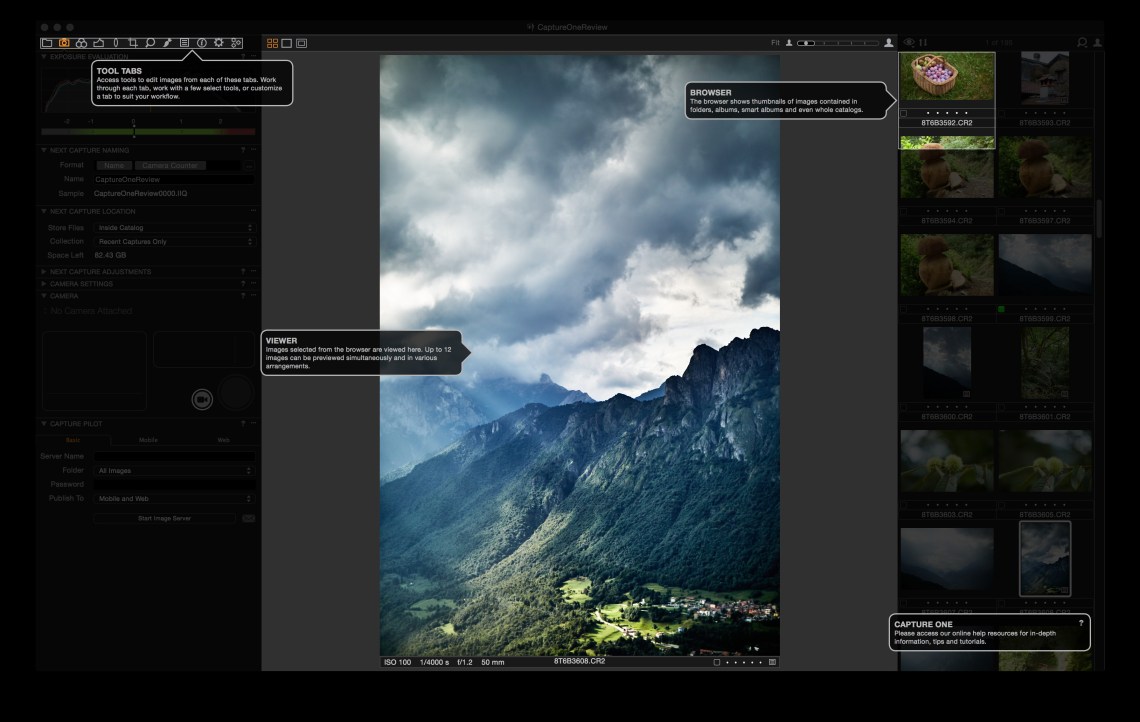Open the Crop composition tool tab
Viewport: 1140px width, 722px height.
point(133,43)
